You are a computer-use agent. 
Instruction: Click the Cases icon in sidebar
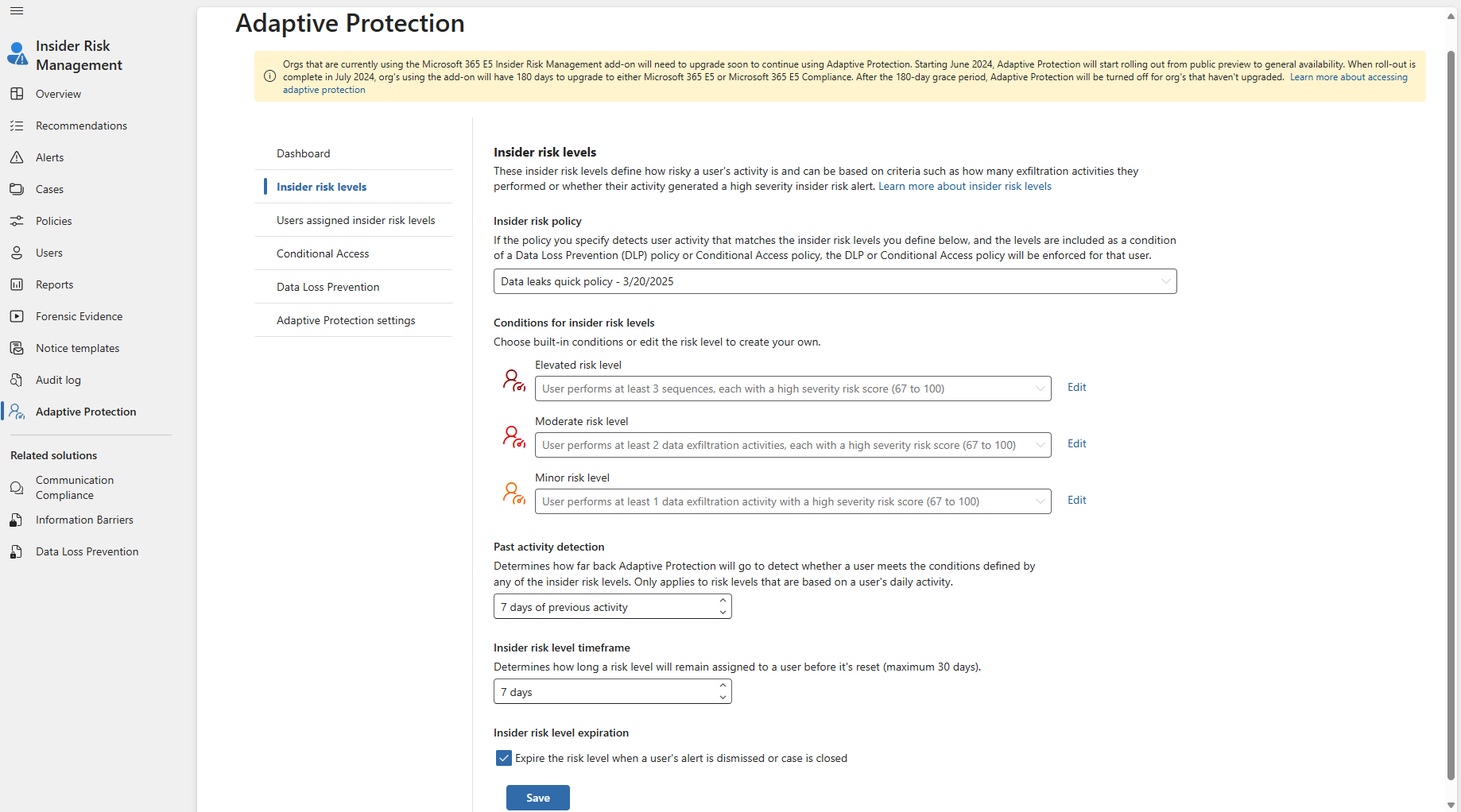[x=17, y=189]
